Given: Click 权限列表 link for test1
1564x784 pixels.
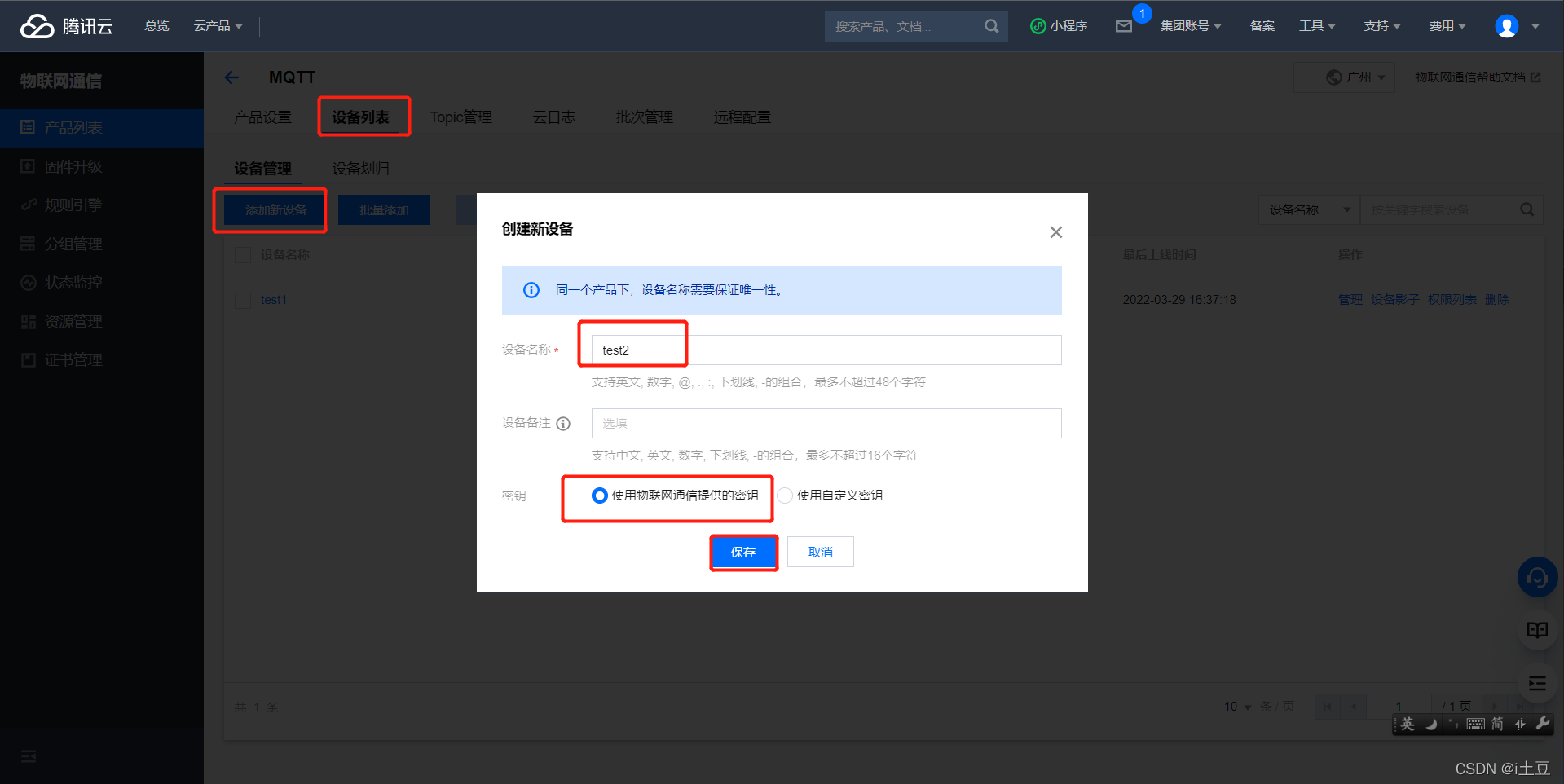Looking at the screenshot, I should [x=1452, y=300].
